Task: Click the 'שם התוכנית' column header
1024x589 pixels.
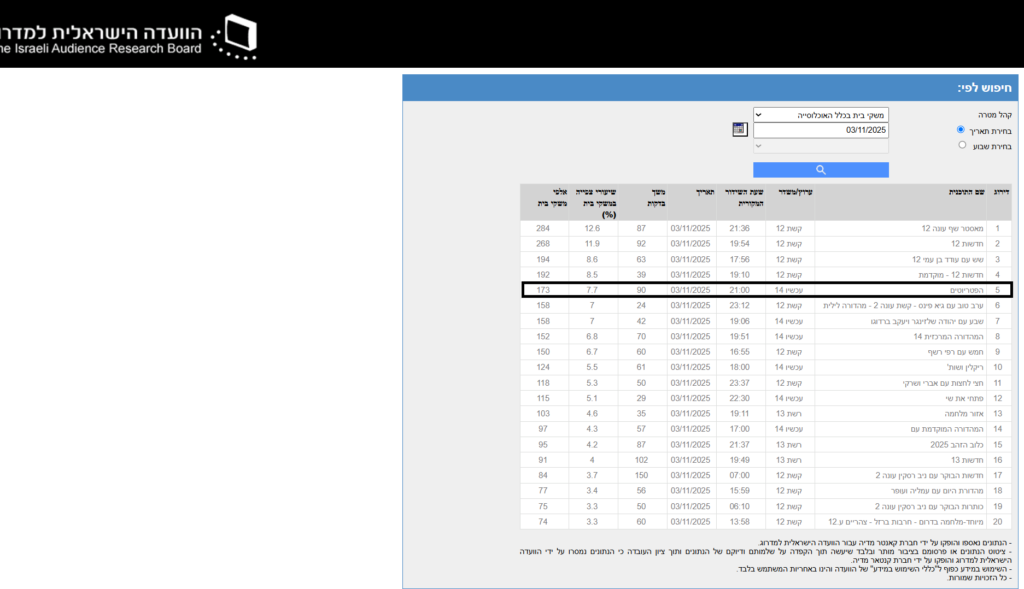Action: pyautogui.click(x=967, y=192)
